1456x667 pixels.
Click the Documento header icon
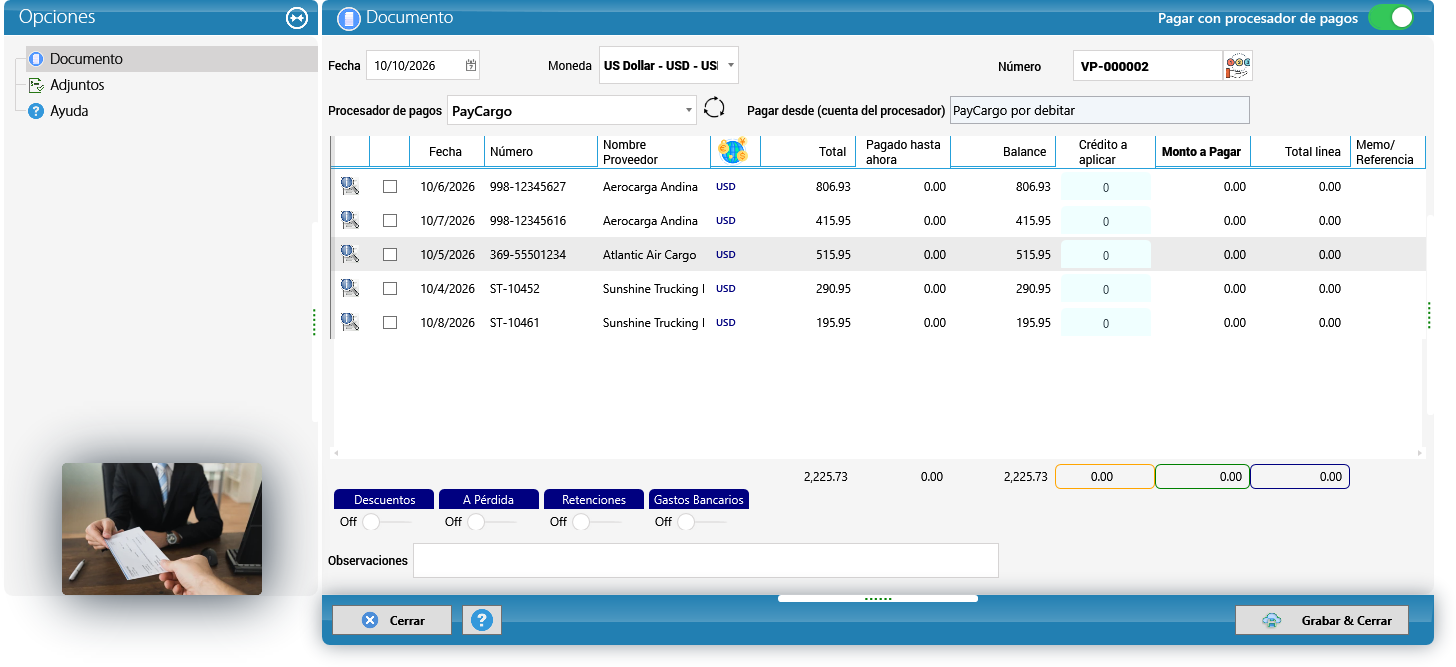pyautogui.click(x=348, y=18)
